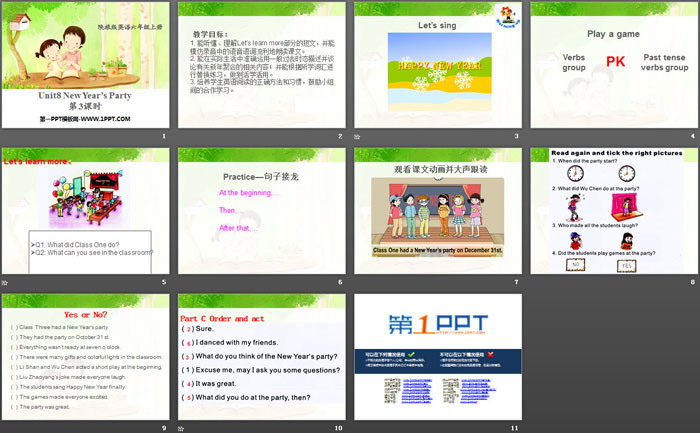This screenshot has width=700, height=433.
Task: Select slide 2 teaching objectives thumbnail
Action: point(262,65)
